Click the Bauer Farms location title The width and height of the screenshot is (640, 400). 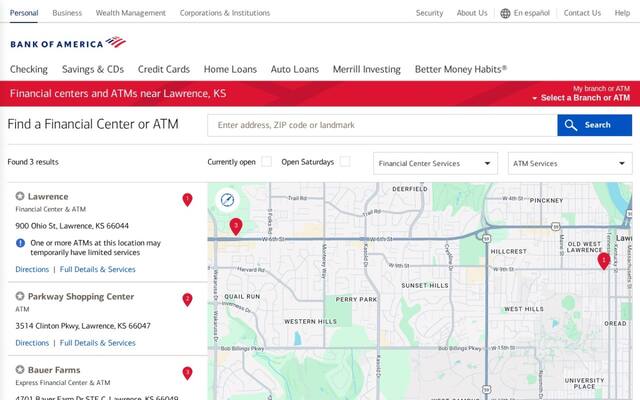[x=54, y=370]
